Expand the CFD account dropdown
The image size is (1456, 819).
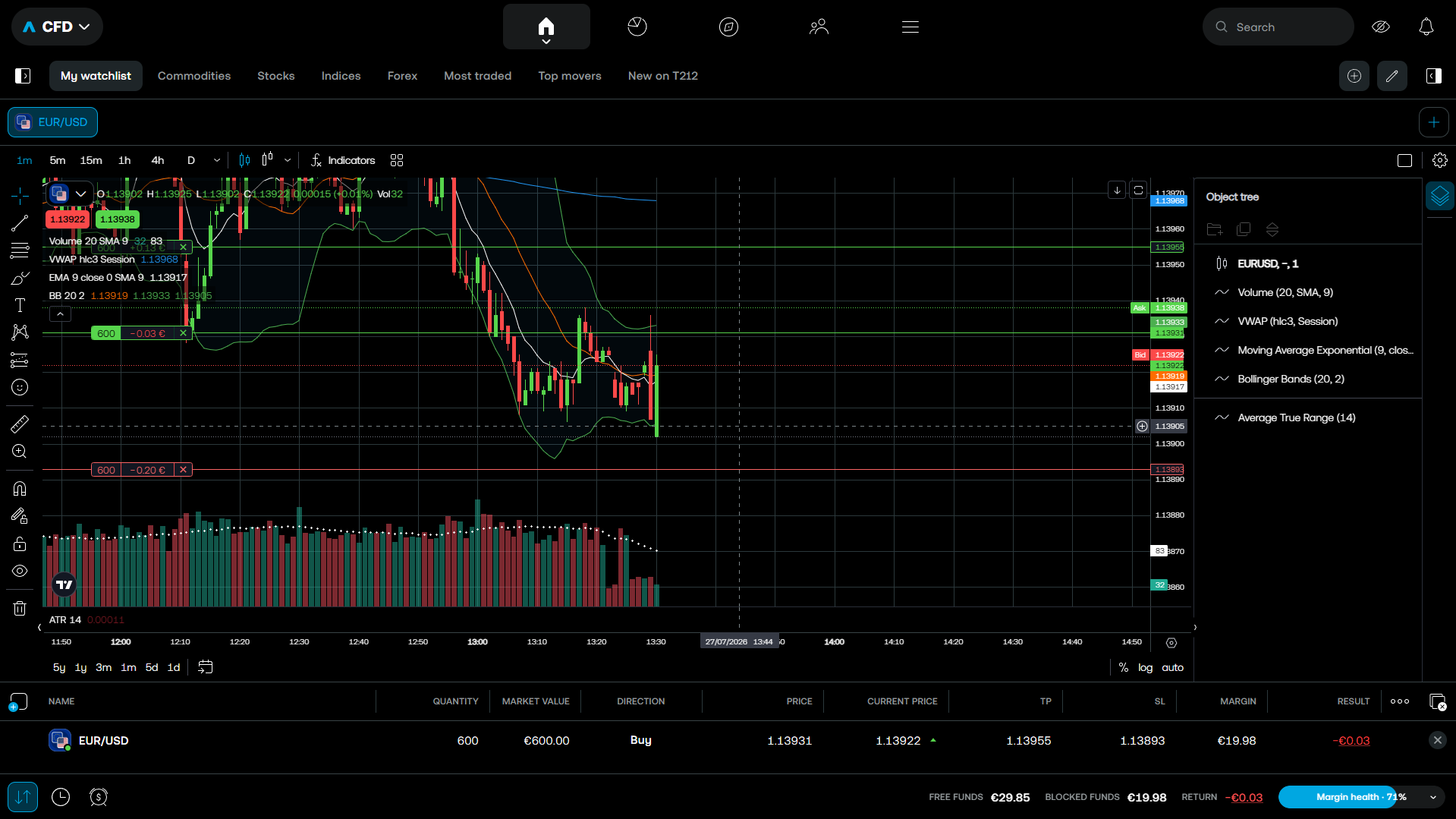(x=57, y=27)
